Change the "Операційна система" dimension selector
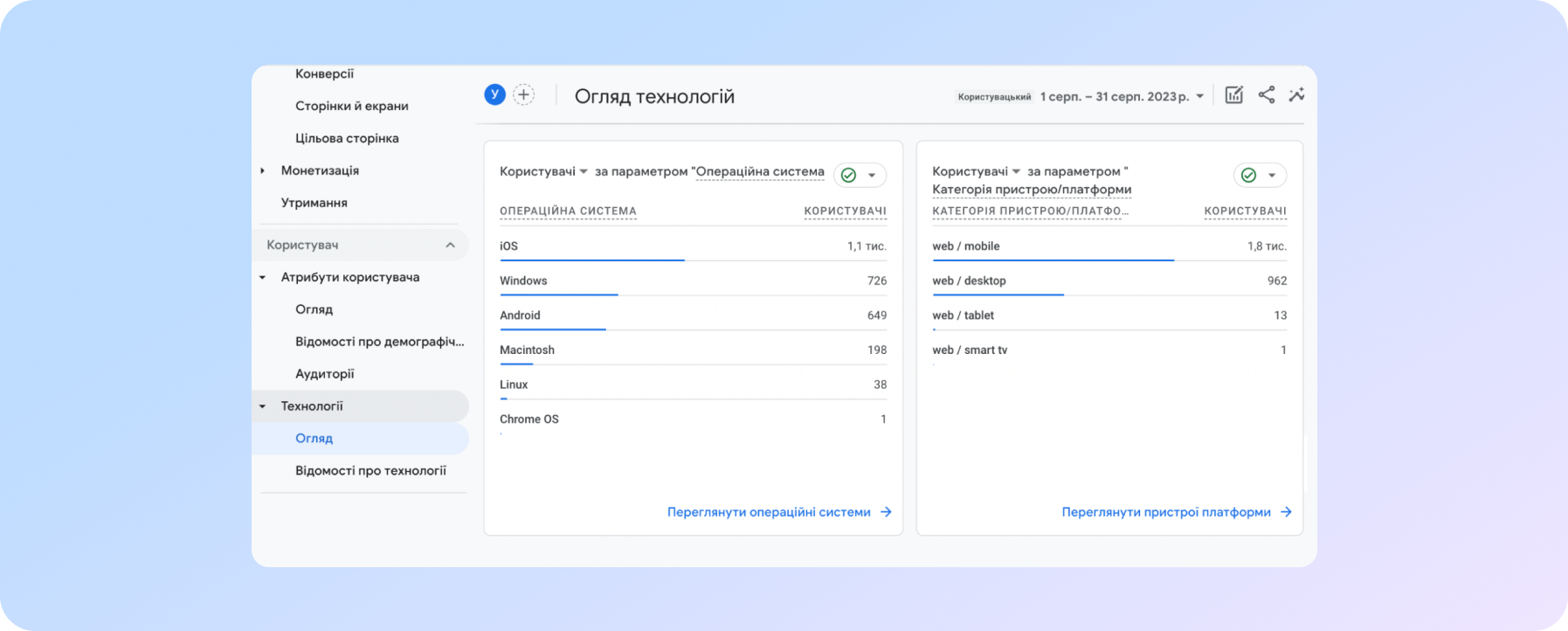1568x631 pixels. click(760, 171)
